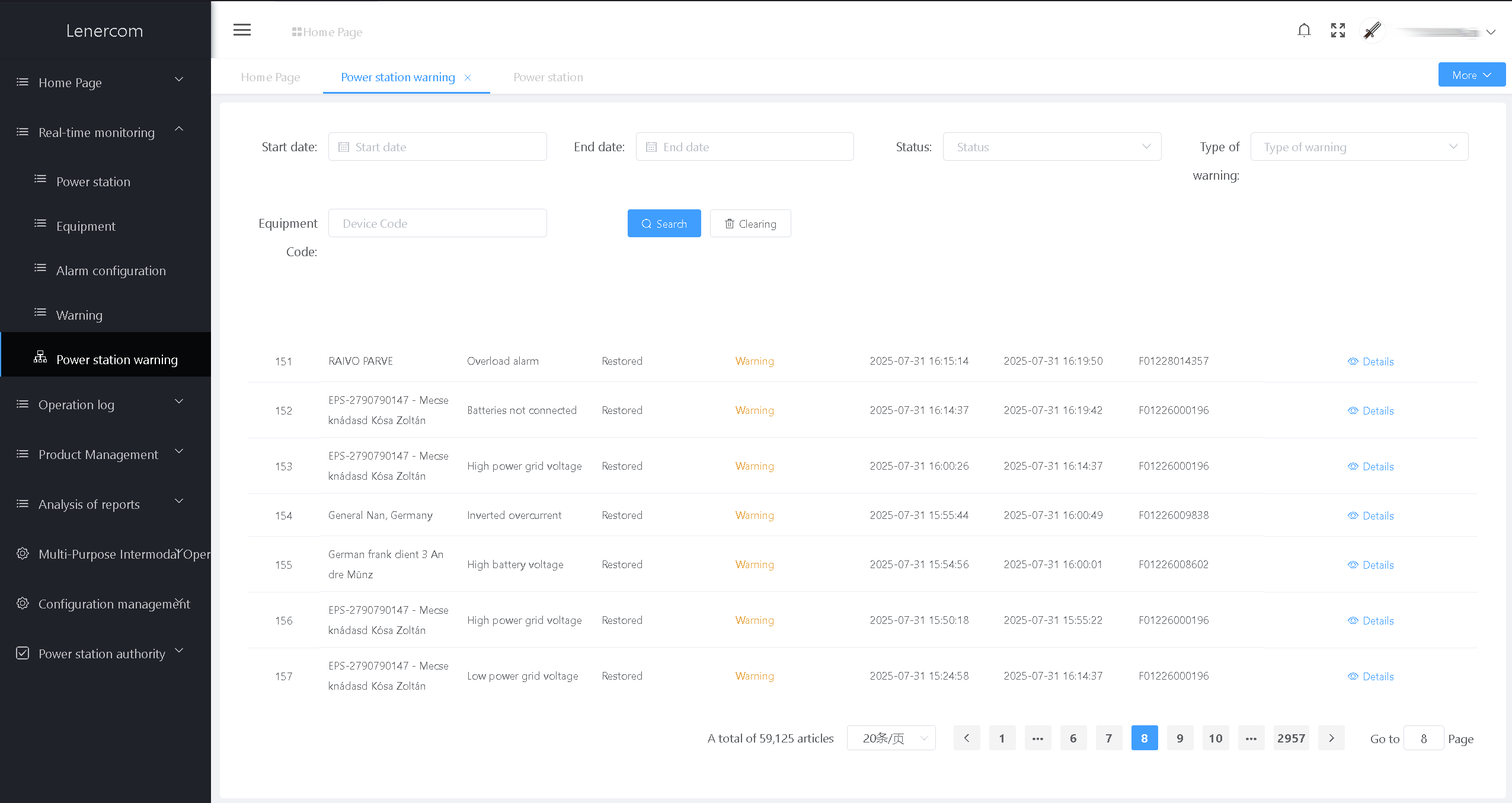View Details eye for row 151

pyautogui.click(x=1353, y=361)
